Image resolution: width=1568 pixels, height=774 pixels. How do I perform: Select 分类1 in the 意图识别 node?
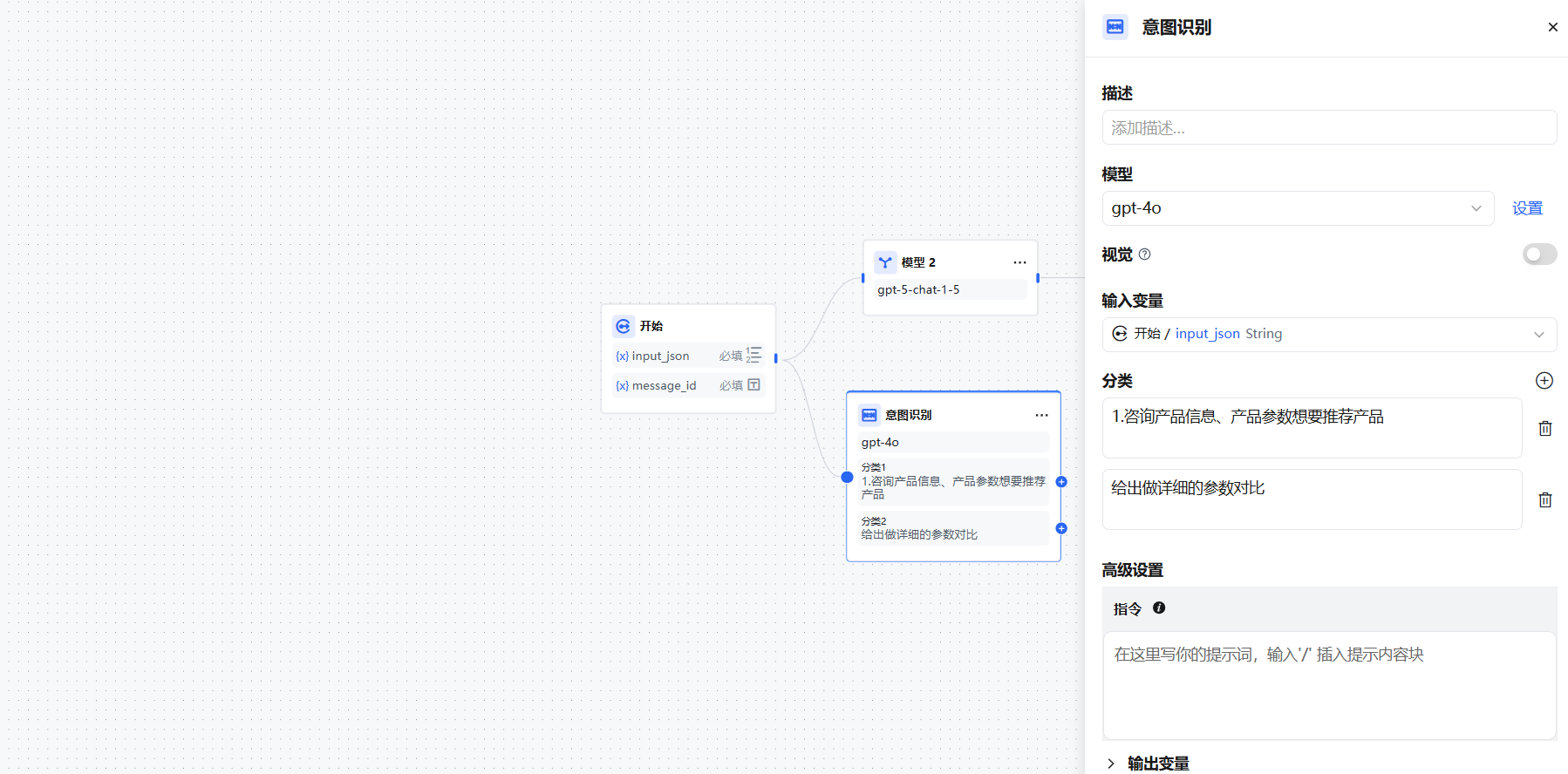pos(953,481)
